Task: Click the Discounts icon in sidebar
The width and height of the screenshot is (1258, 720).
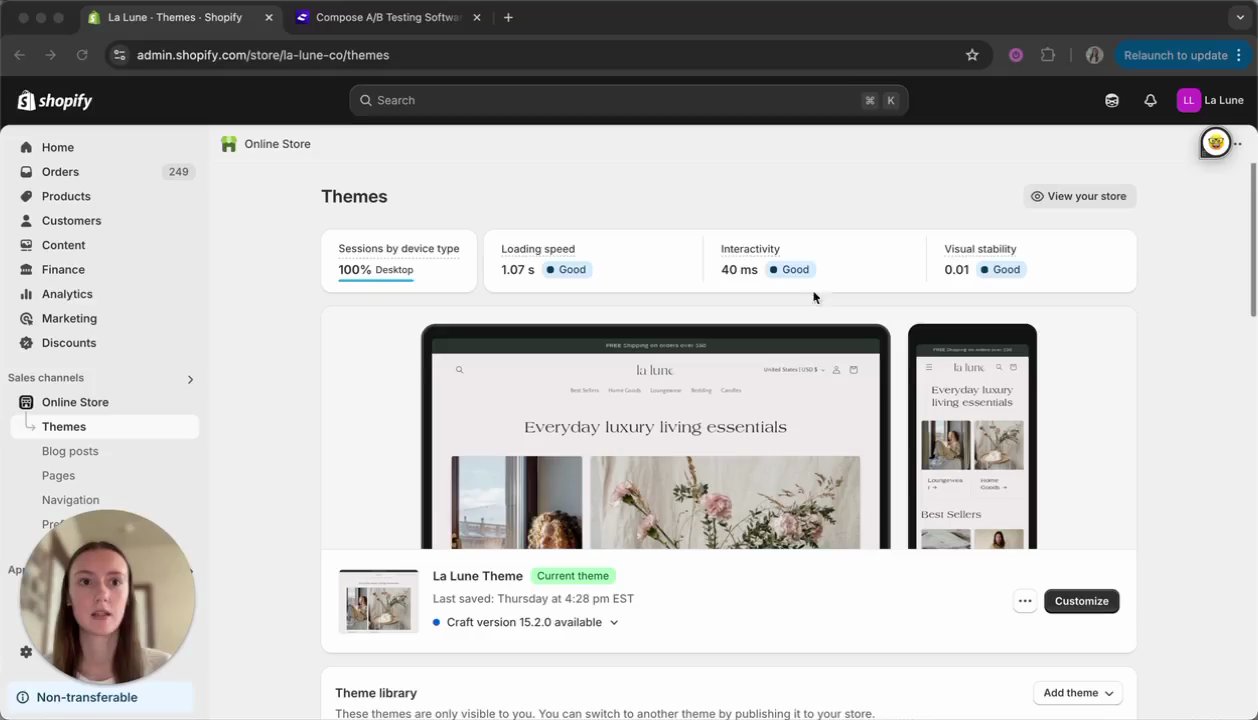Action: (x=26, y=343)
